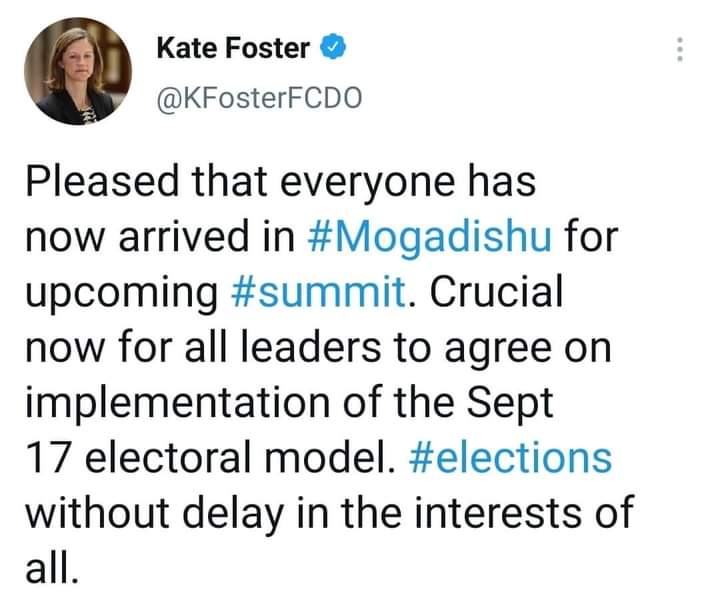720x609 pixels.
Task: Open the three-dot more options menu
Action: (680, 49)
